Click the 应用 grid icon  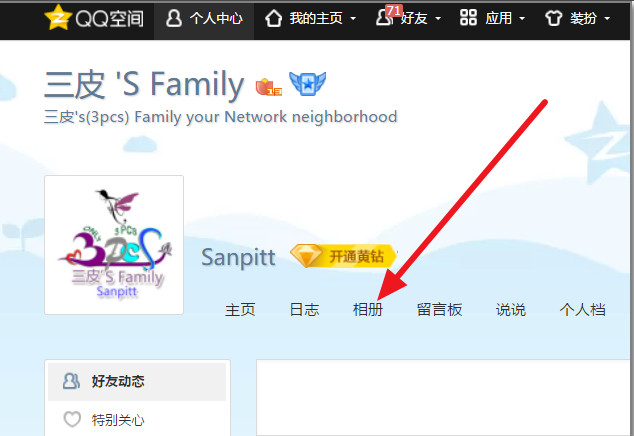coord(468,18)
